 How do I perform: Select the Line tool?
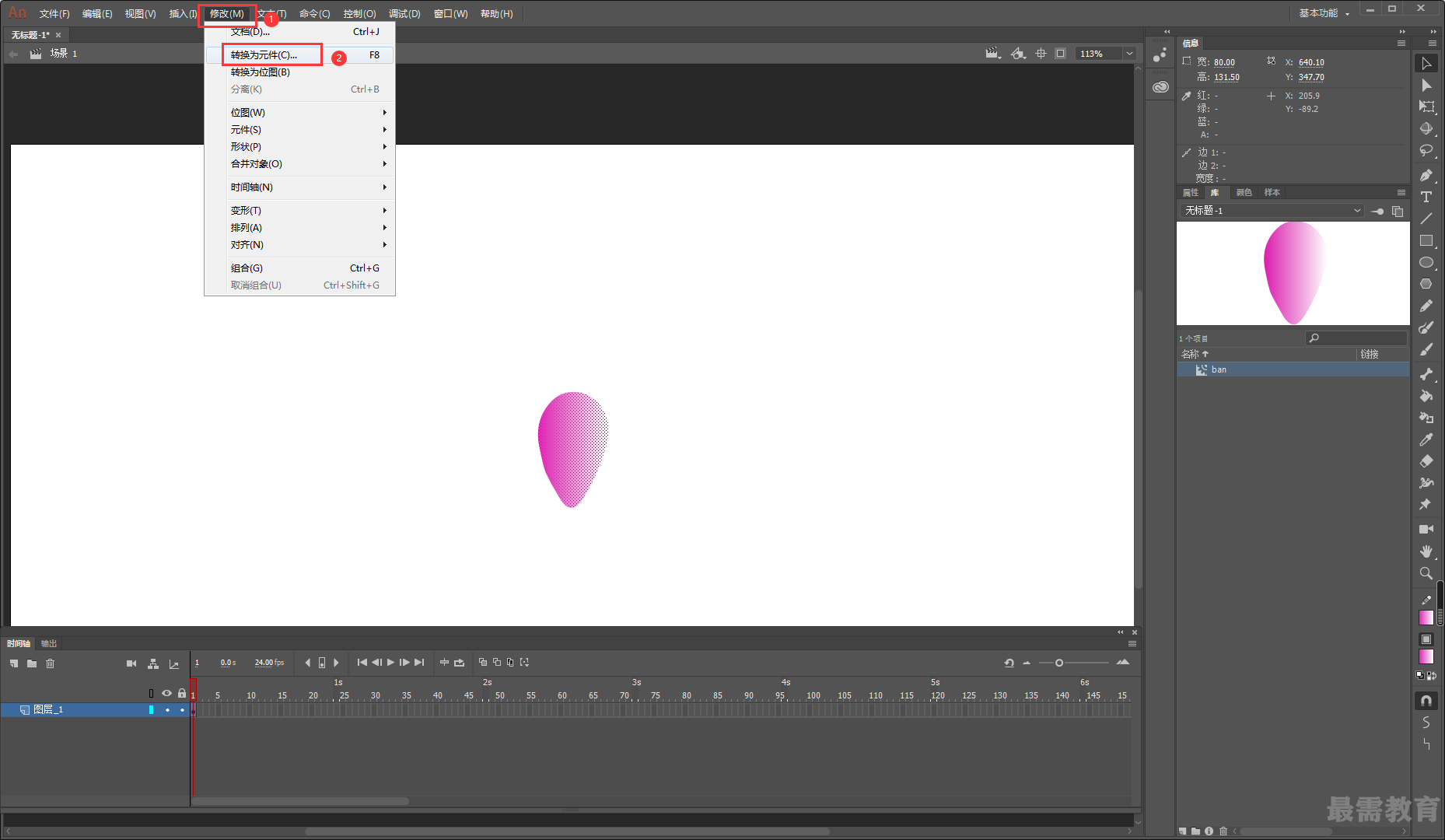(1426, 219)
